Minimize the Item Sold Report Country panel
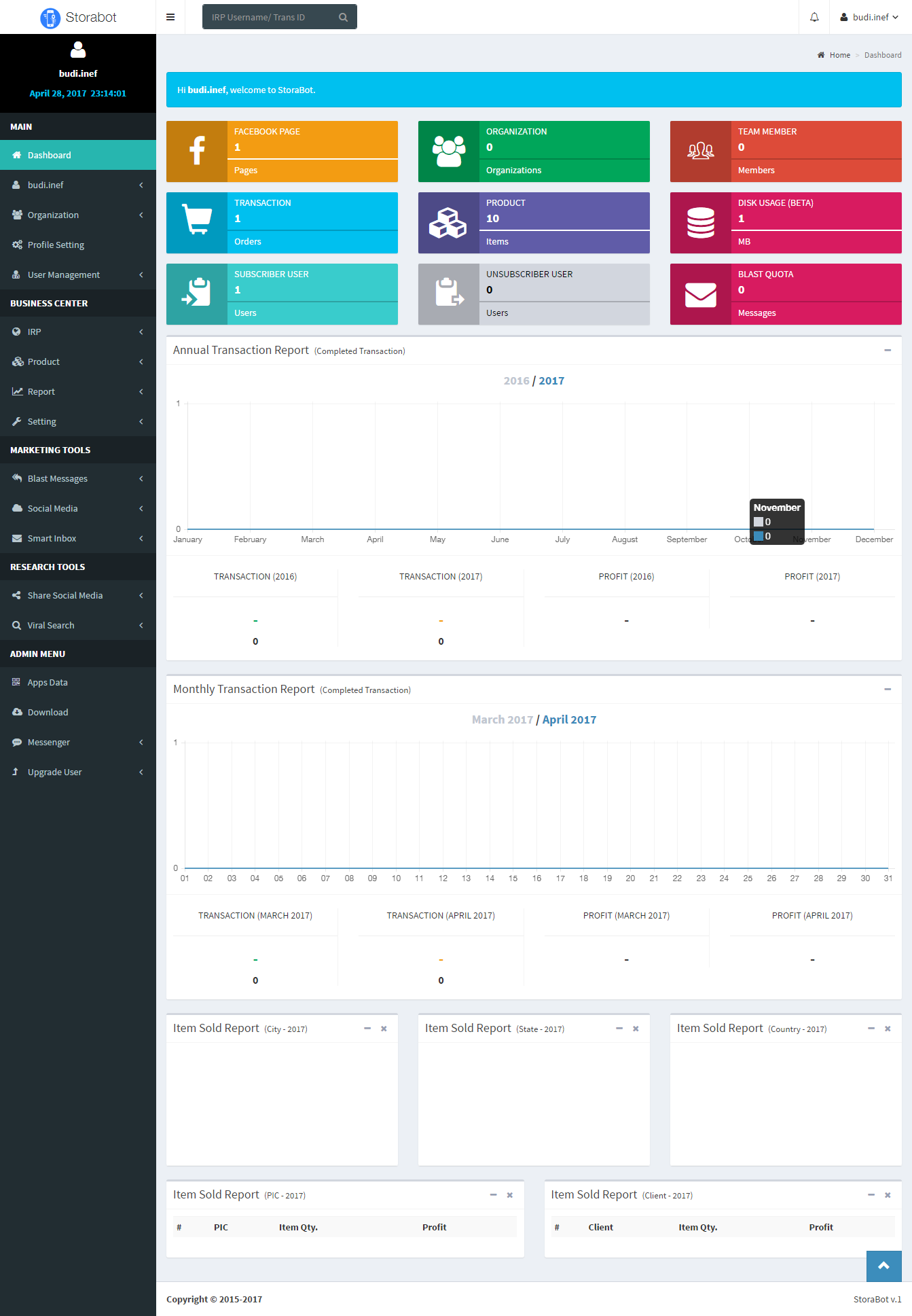The image size is (912, 1316). (x=871, y=1029)
